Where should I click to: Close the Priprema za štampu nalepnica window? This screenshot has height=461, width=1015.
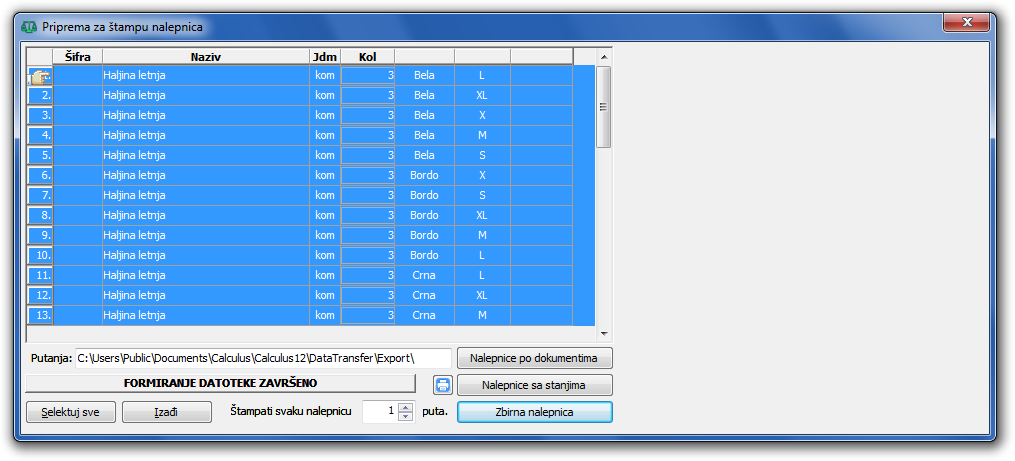pyautogui.click(x=966, y=23)
